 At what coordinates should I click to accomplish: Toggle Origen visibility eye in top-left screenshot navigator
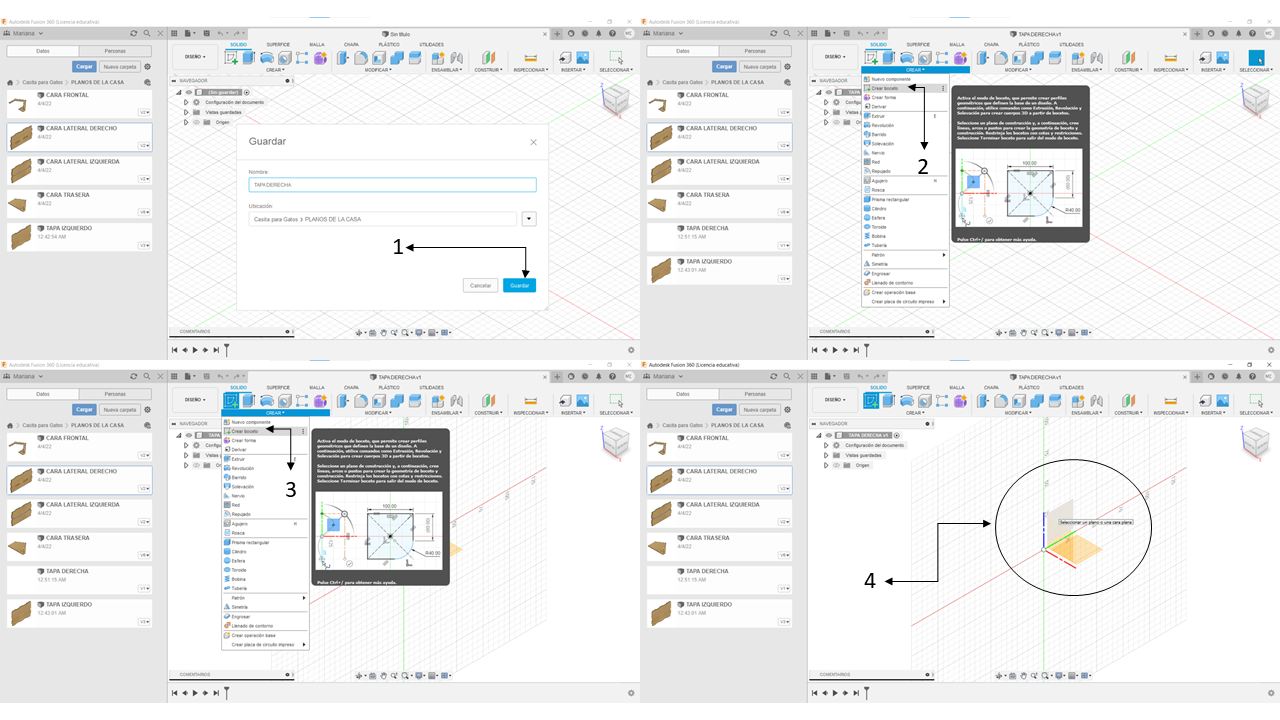(195, 122)
